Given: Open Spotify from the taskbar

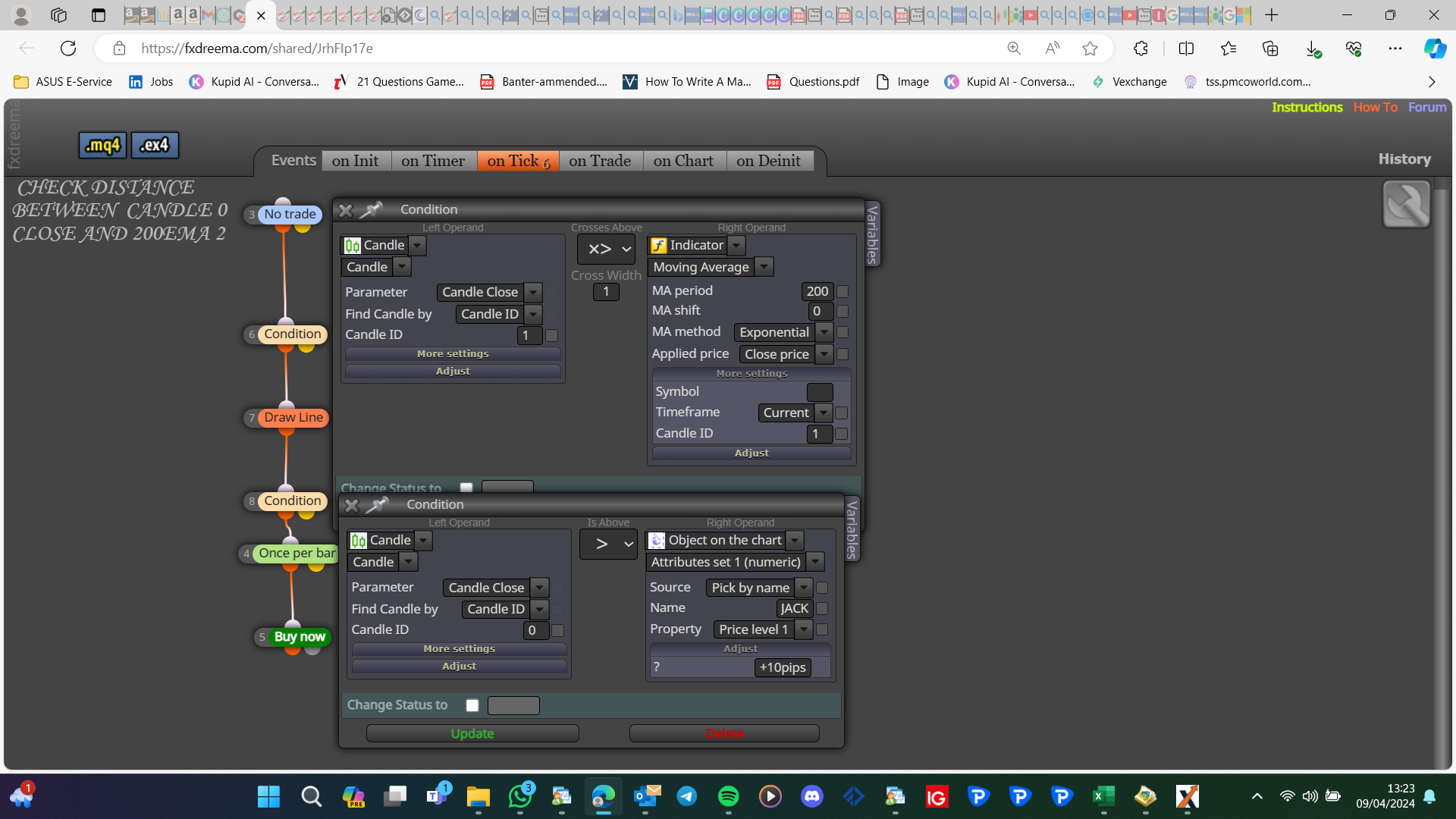Looking at the screenshot, I should point(728,796).
